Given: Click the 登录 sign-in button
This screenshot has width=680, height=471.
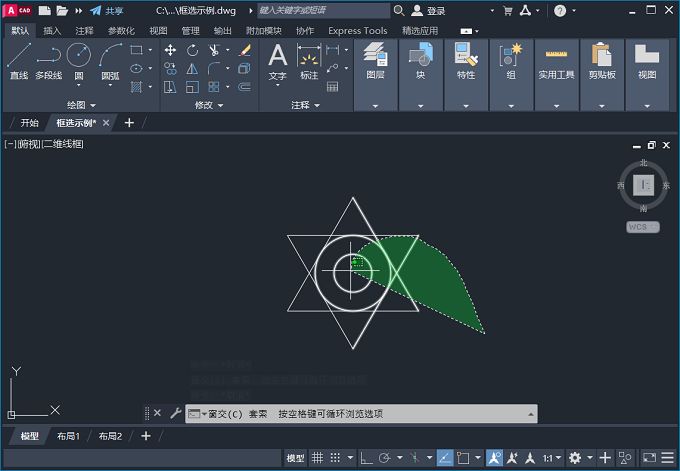Looking at the screenshot, I should (430, 11).
